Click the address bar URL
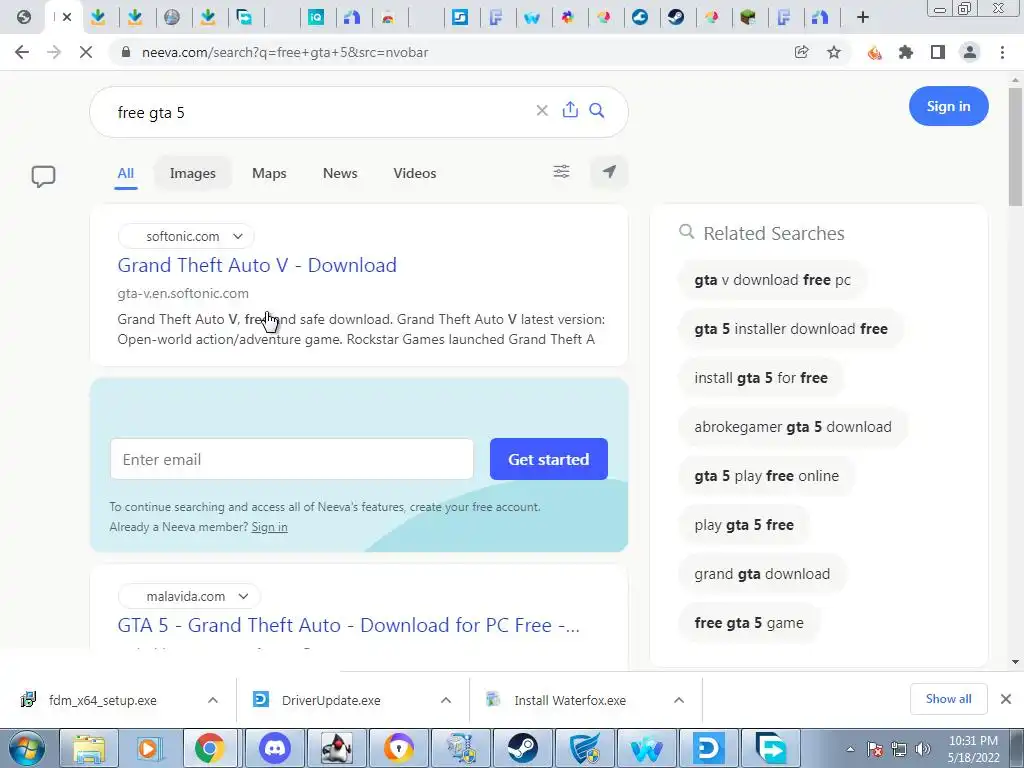1024x768 pixels. [x=285, y=52]
